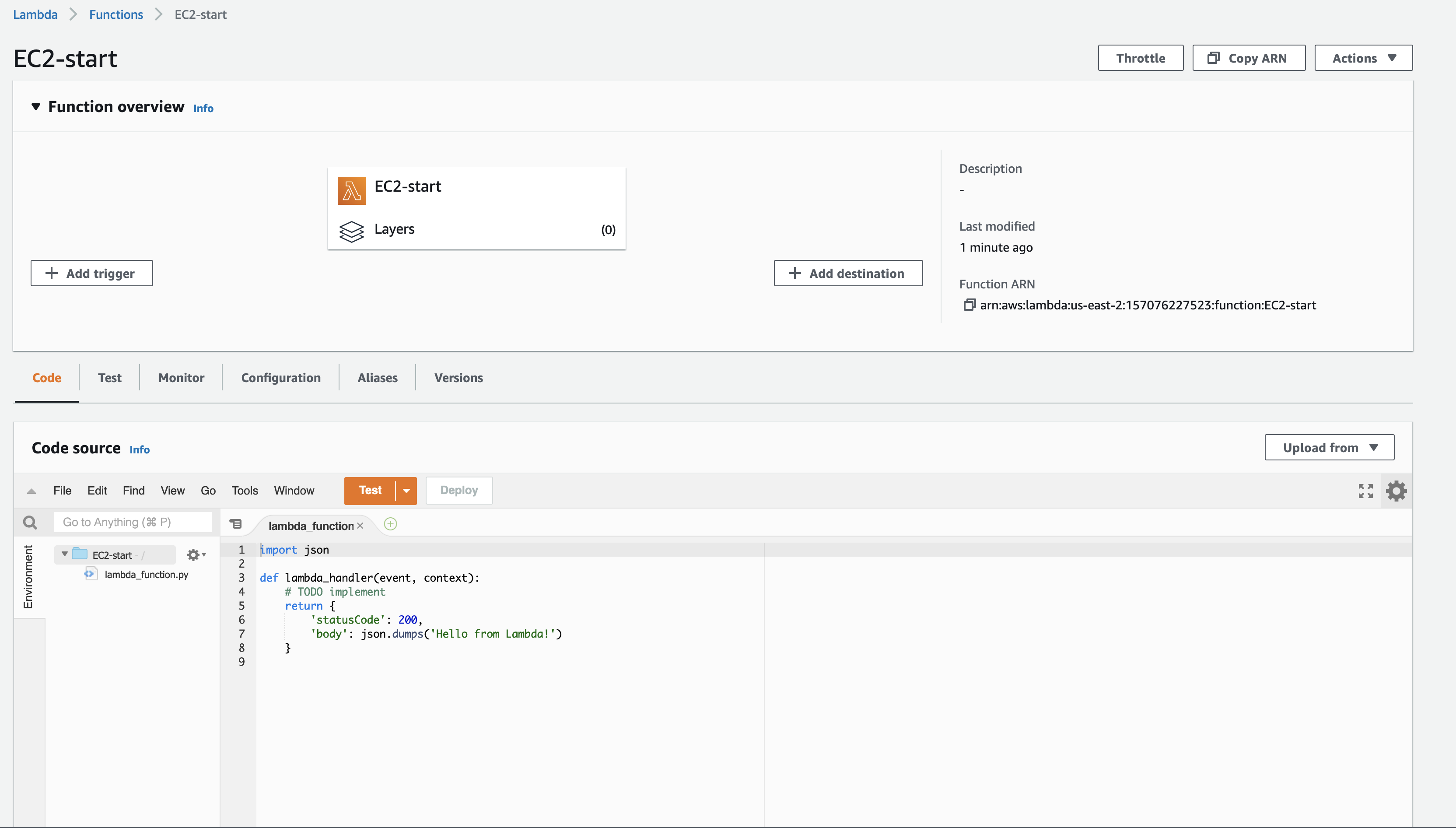
Task: Toggle fullscreen editor icon
Action: click(1365, 491)
